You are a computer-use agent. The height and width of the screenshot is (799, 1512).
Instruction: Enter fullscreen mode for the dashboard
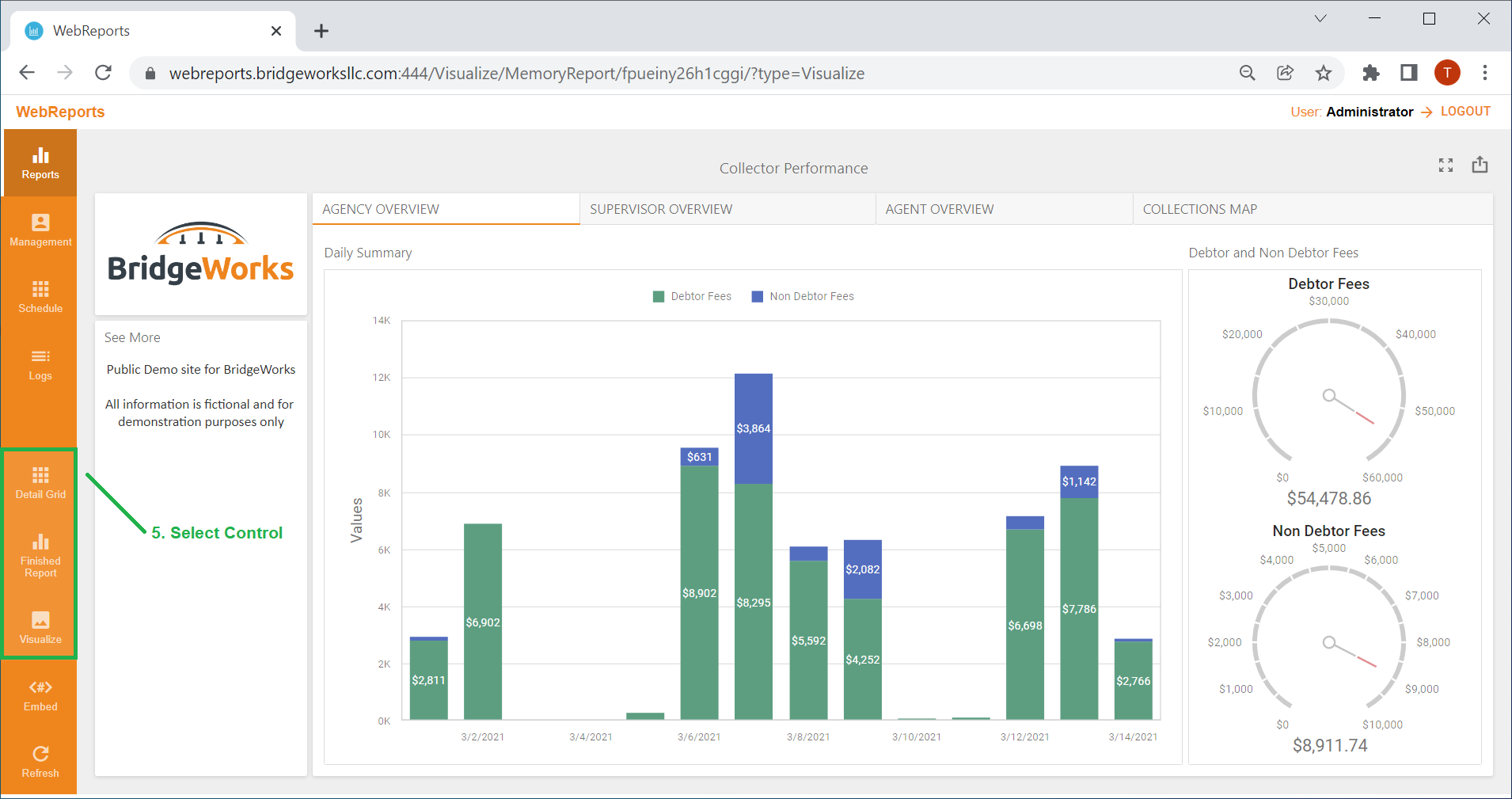[1446, 165]
